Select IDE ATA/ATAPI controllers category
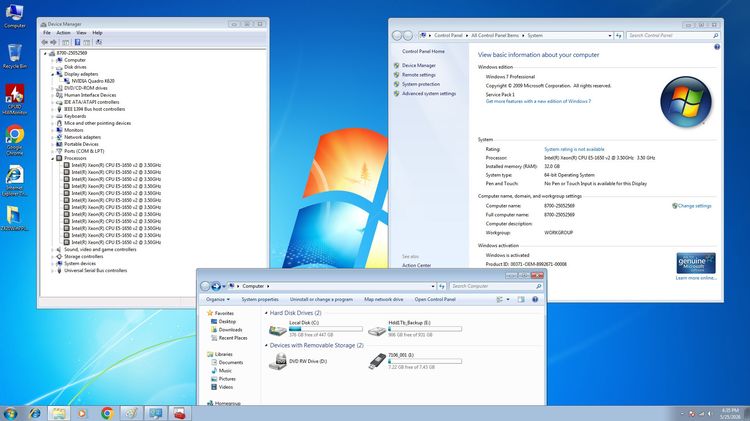750x421 pixels. pyautogui.click(x=91, y=102)
